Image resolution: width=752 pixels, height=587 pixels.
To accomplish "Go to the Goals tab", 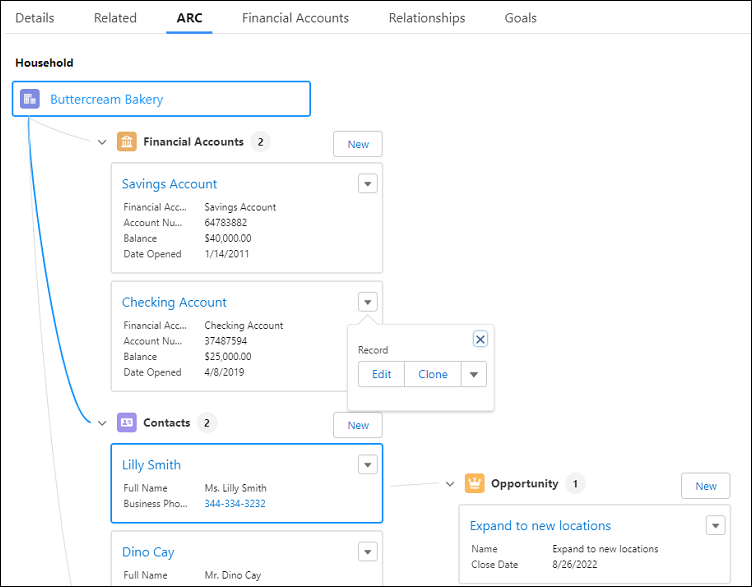I will (520, 18).
